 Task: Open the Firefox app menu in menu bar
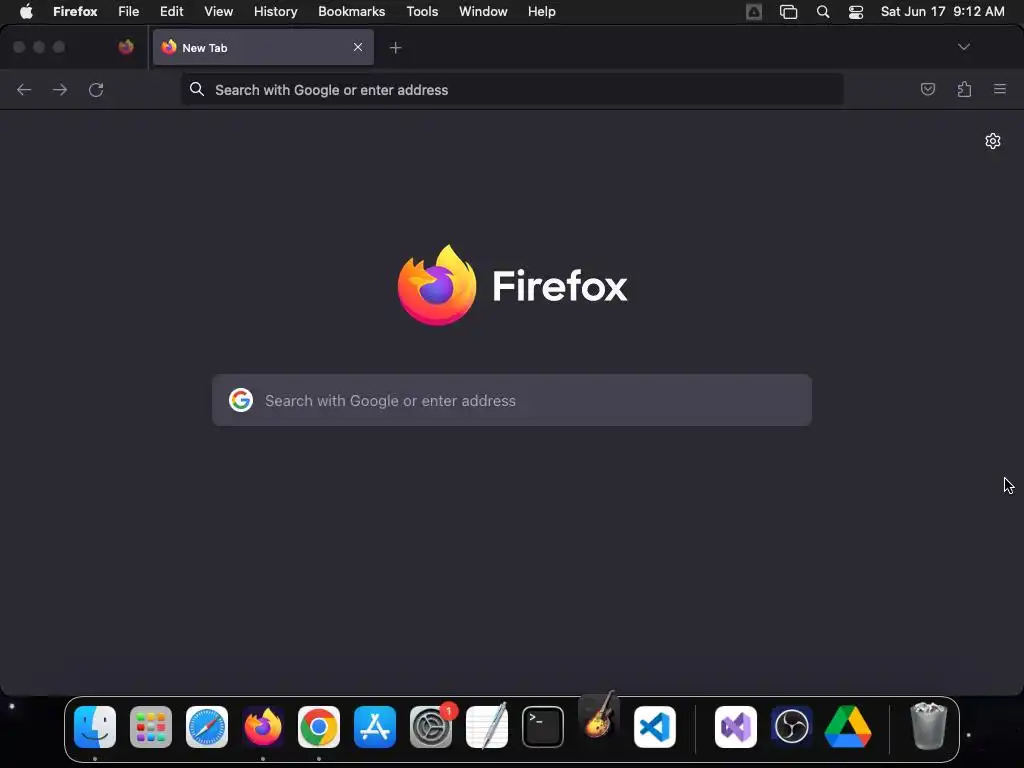tap(75, 12)
